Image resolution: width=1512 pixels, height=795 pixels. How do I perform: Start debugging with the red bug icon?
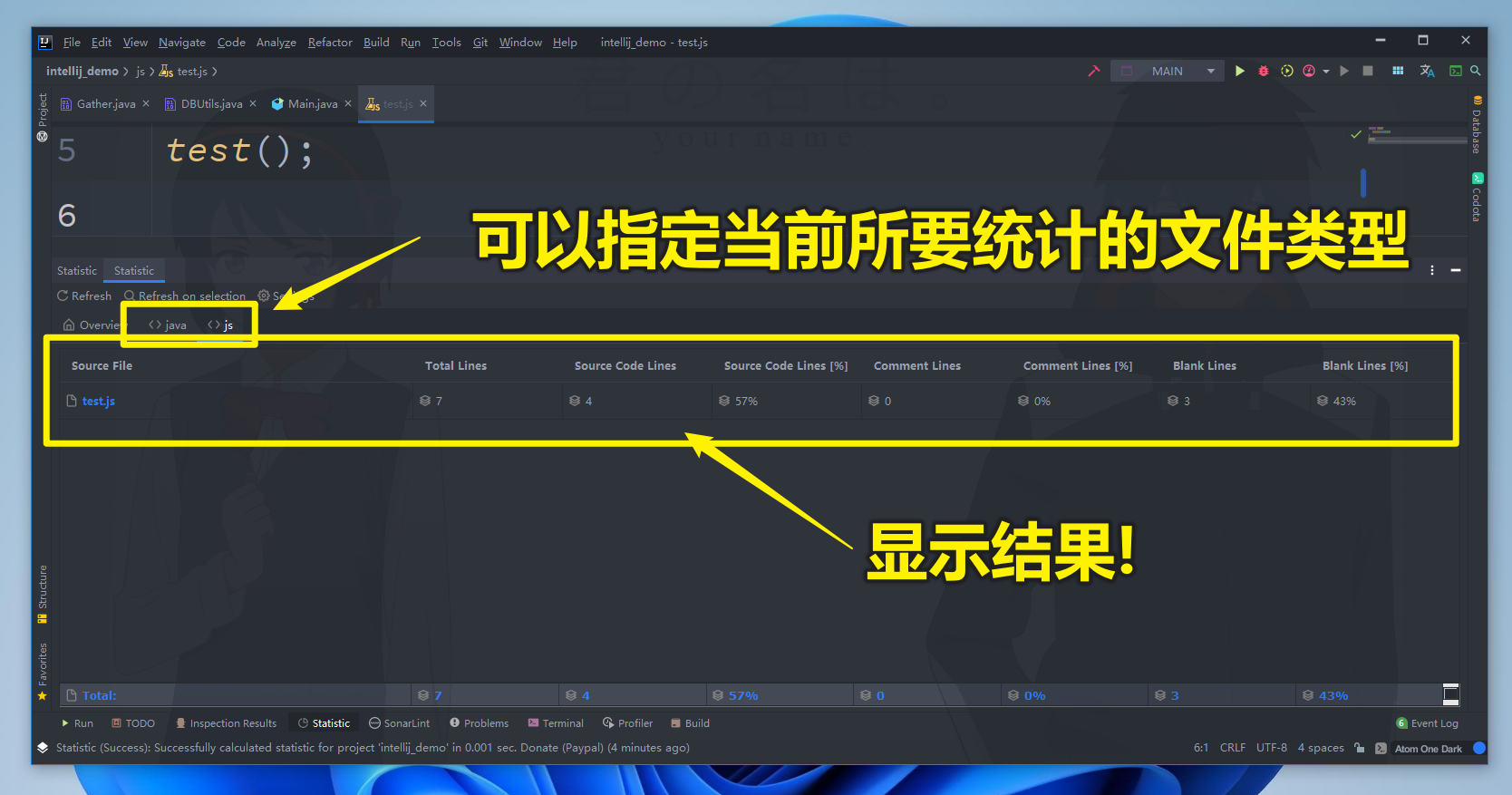(1263, 71)
